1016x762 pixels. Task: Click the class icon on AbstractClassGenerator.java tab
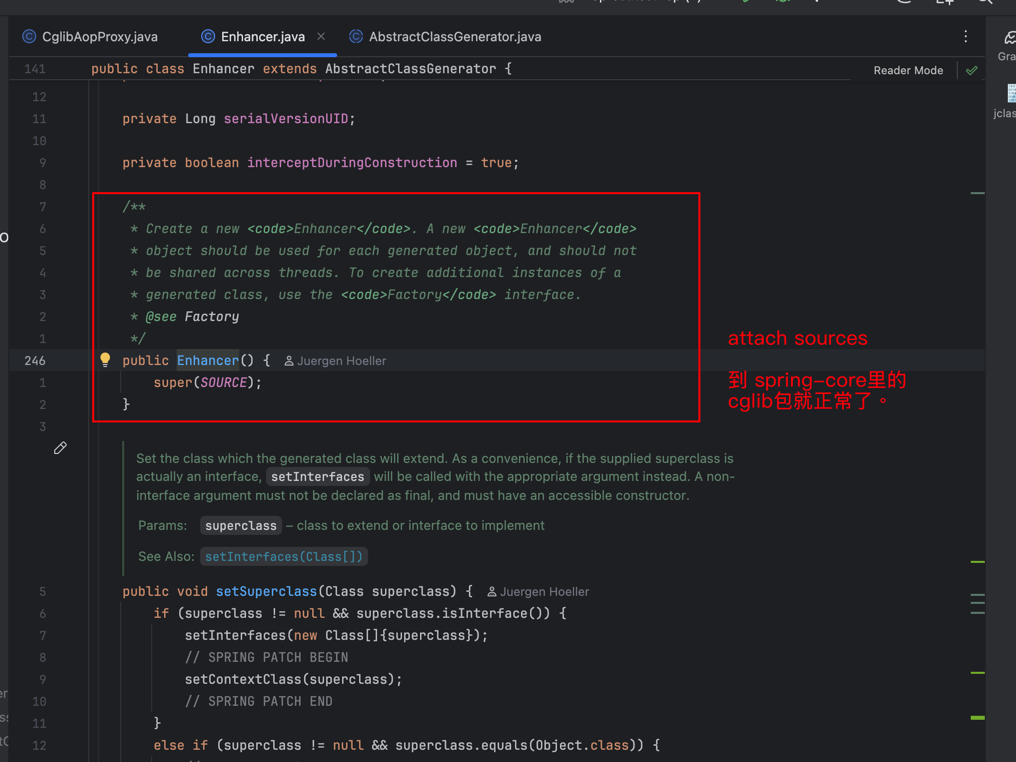[356, 37]
